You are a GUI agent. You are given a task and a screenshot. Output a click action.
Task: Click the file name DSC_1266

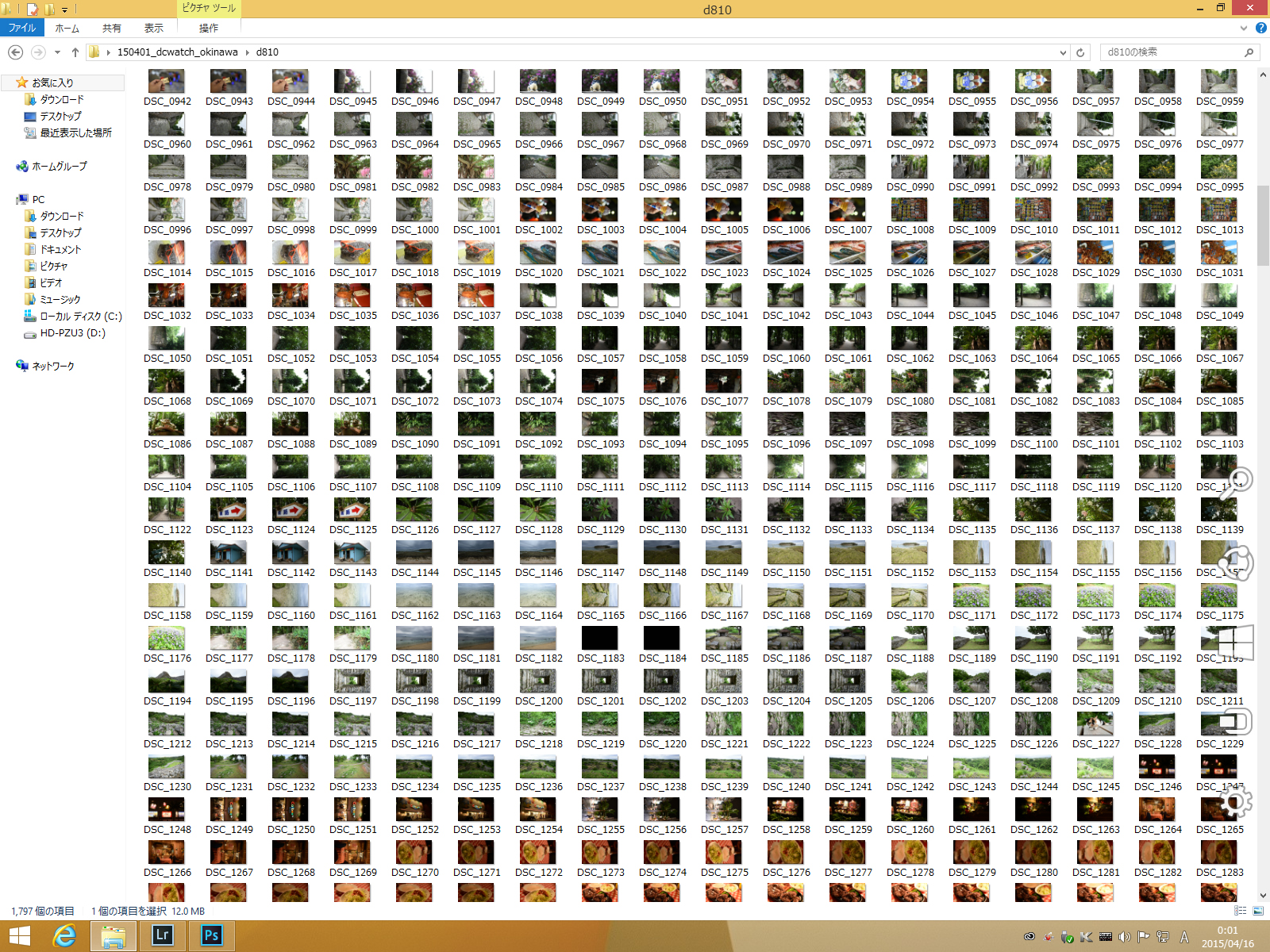tap(167, 873)
